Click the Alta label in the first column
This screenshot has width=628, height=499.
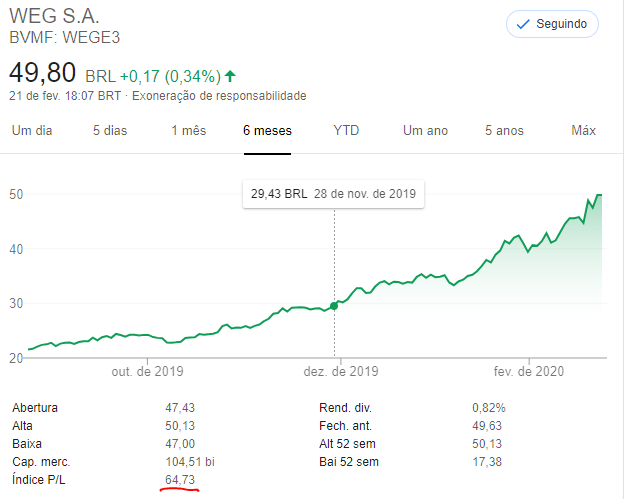click(22, 426)
